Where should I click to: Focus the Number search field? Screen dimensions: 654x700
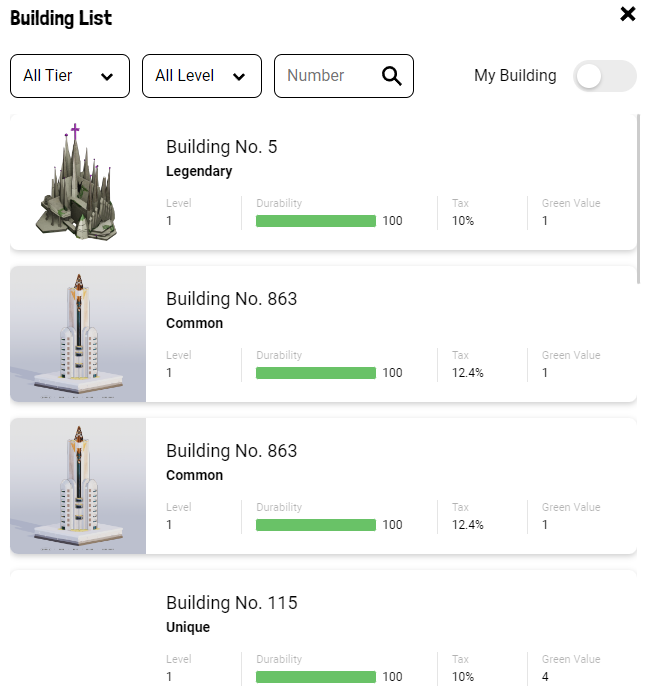coord(326,76)
